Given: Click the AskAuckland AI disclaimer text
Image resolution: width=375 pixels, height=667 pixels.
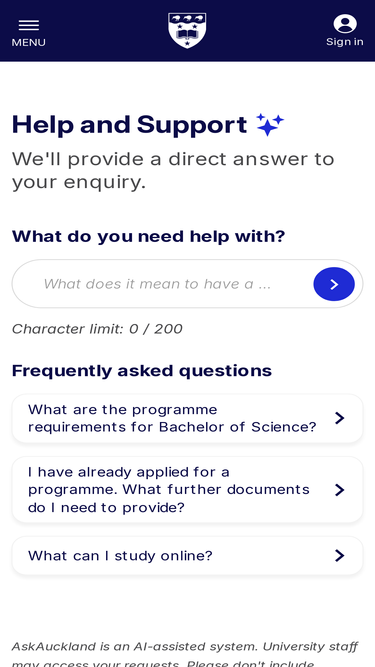Looking at the screenshot, I should 185,654.
